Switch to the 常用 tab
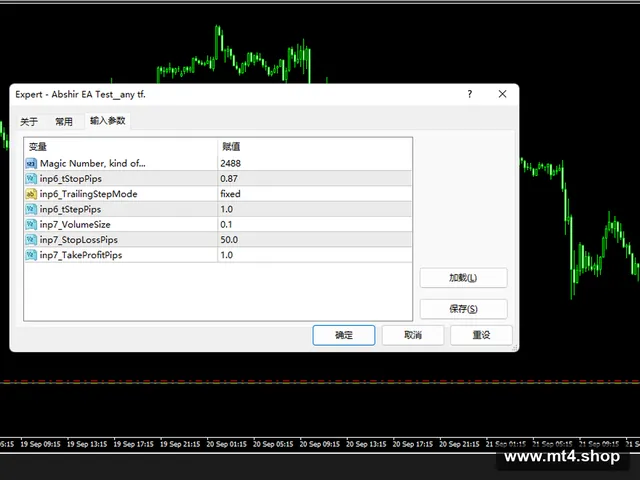 pyautogui.click(x=64, y=122)
